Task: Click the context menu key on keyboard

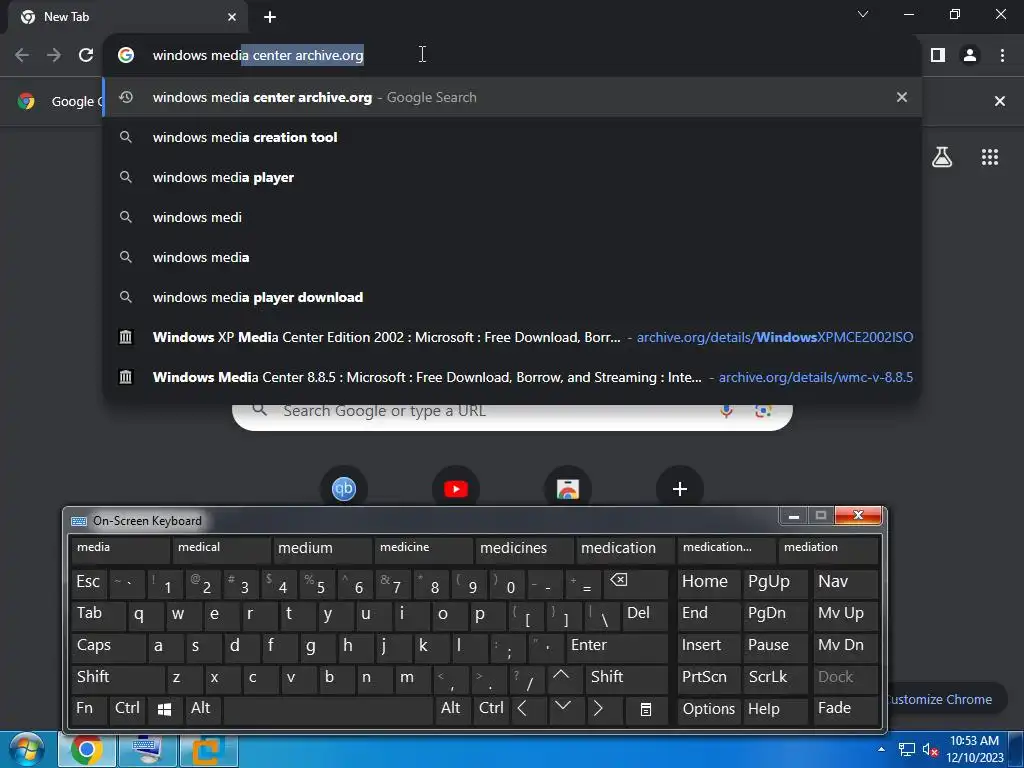Action: coord(645,709)
